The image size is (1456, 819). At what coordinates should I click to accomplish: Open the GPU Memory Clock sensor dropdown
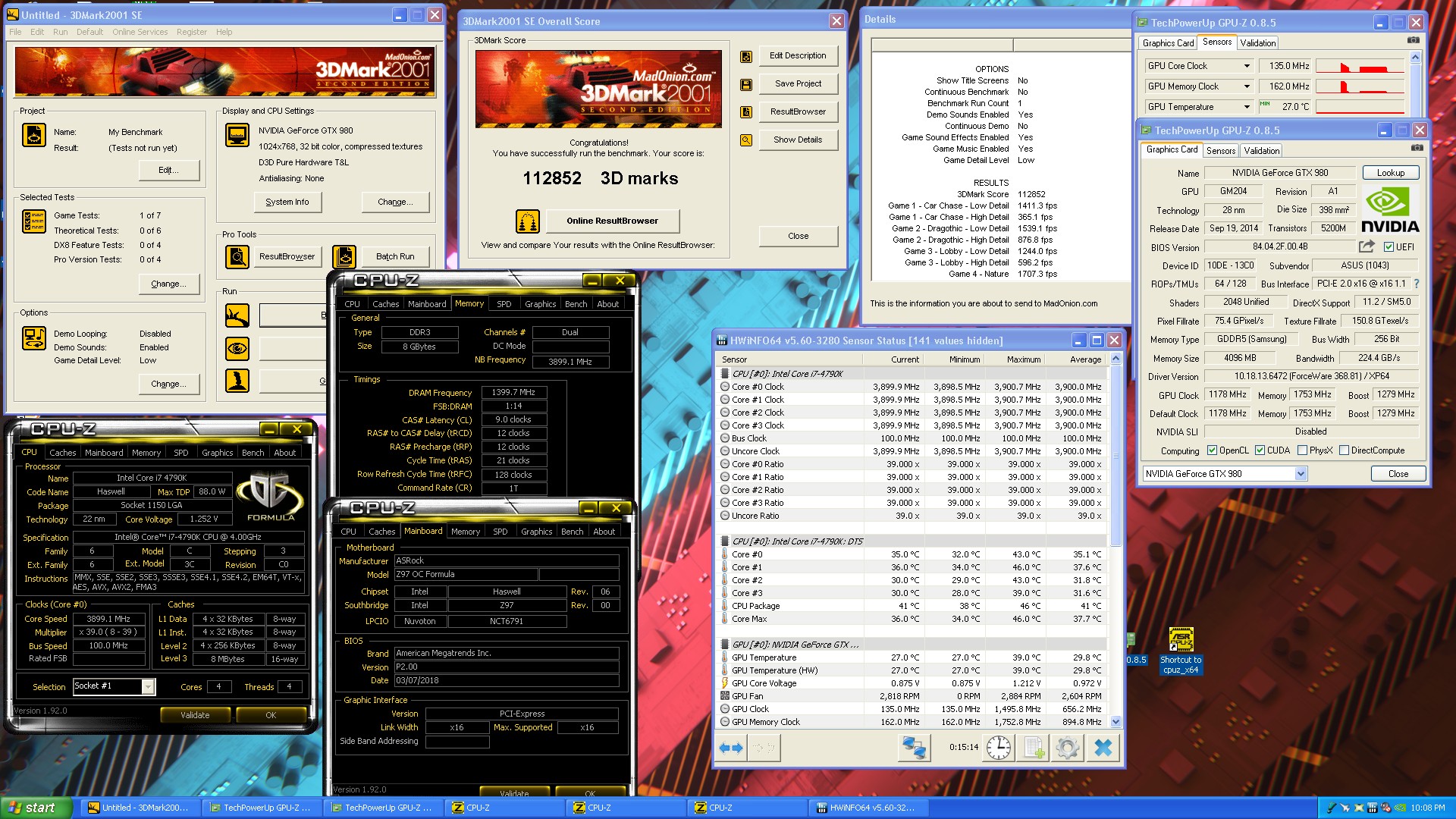(x=1246, y=86)
